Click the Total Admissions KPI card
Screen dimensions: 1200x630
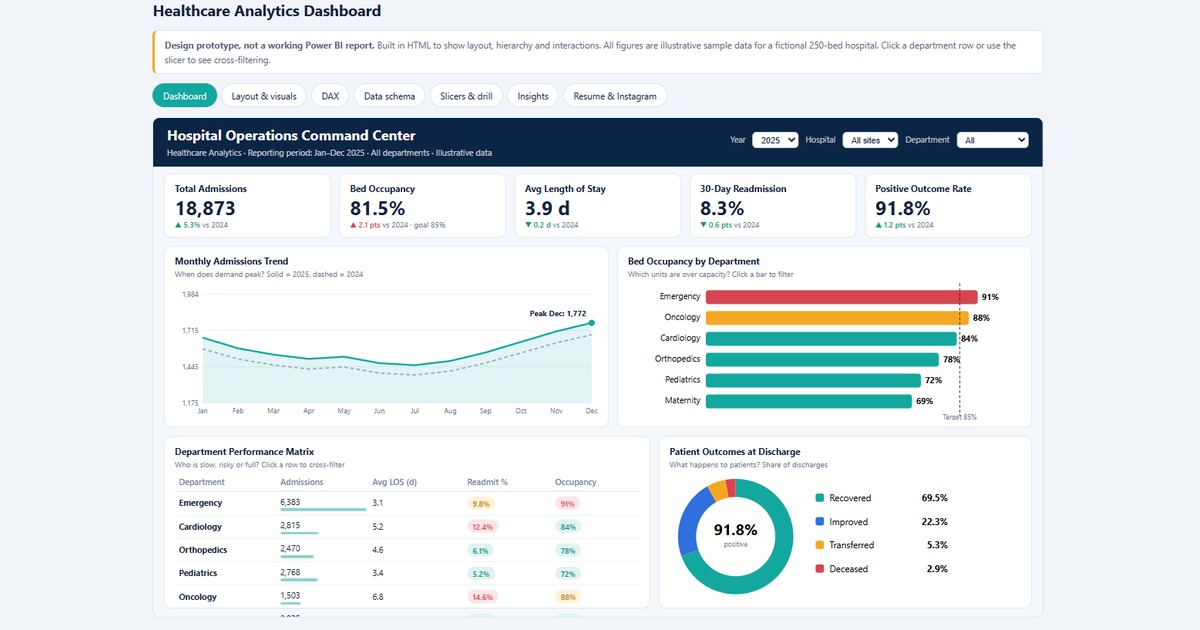click(247, 206)
